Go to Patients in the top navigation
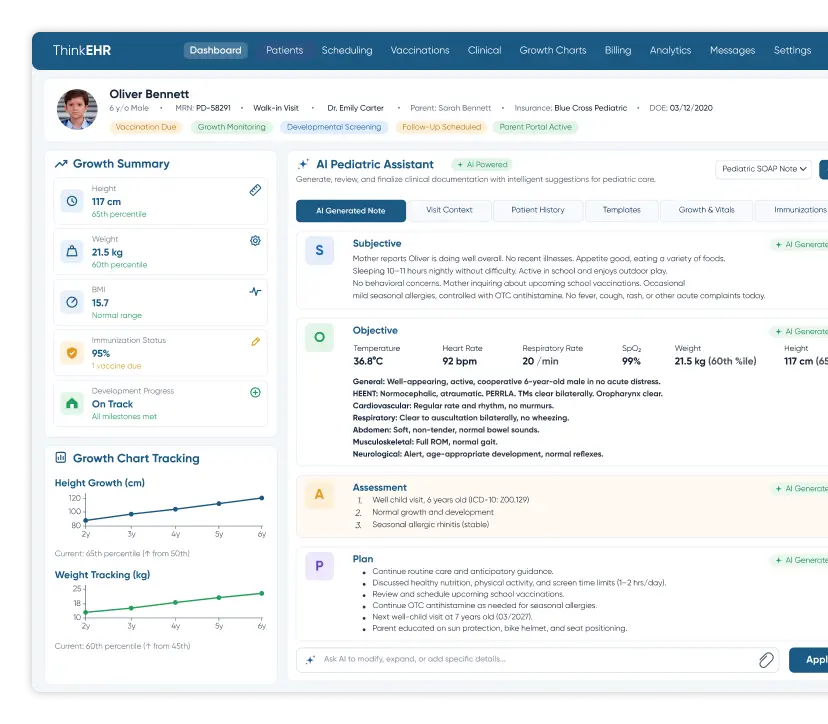 (285, 50)
